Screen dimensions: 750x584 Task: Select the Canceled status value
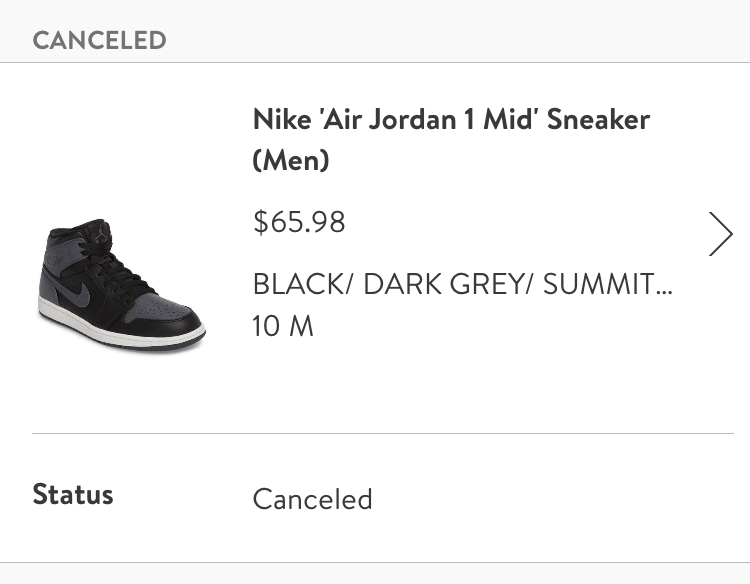pyautogui.click(x=312, y=499)
